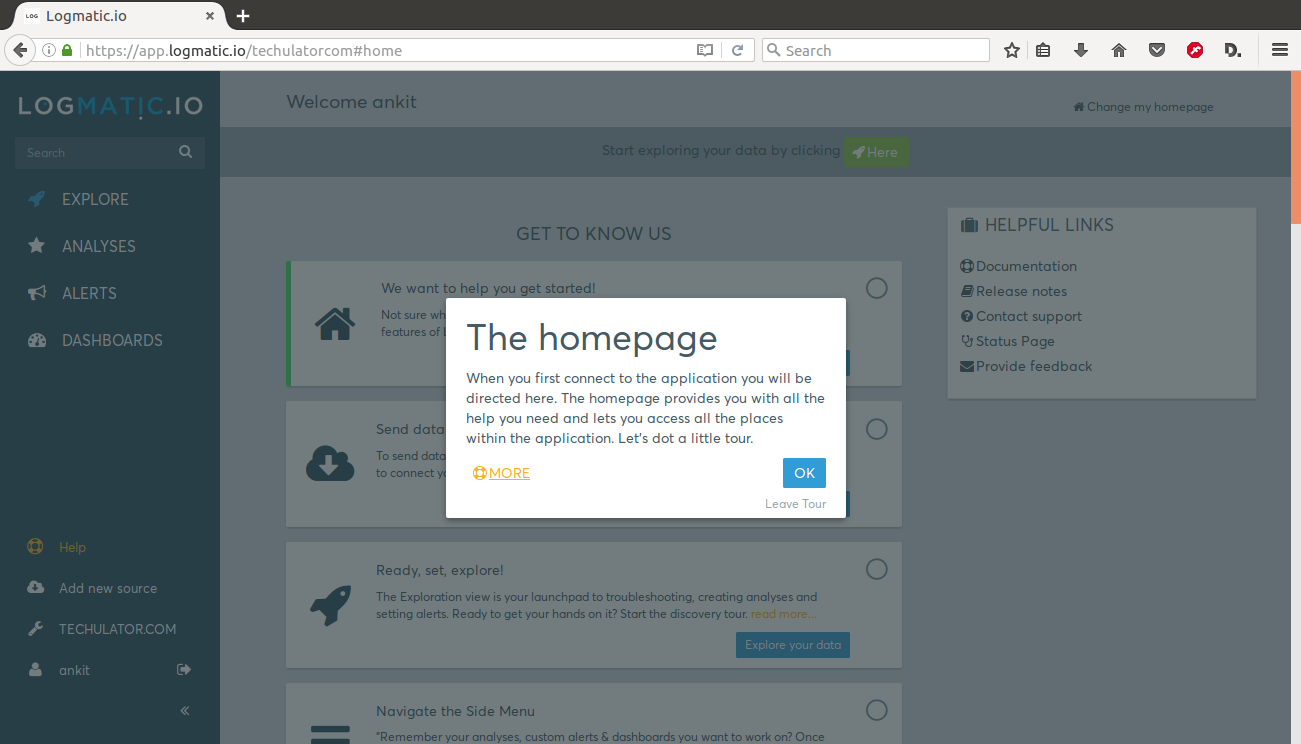Click the 'GET TO KNOW US' heading

[594, 234]
